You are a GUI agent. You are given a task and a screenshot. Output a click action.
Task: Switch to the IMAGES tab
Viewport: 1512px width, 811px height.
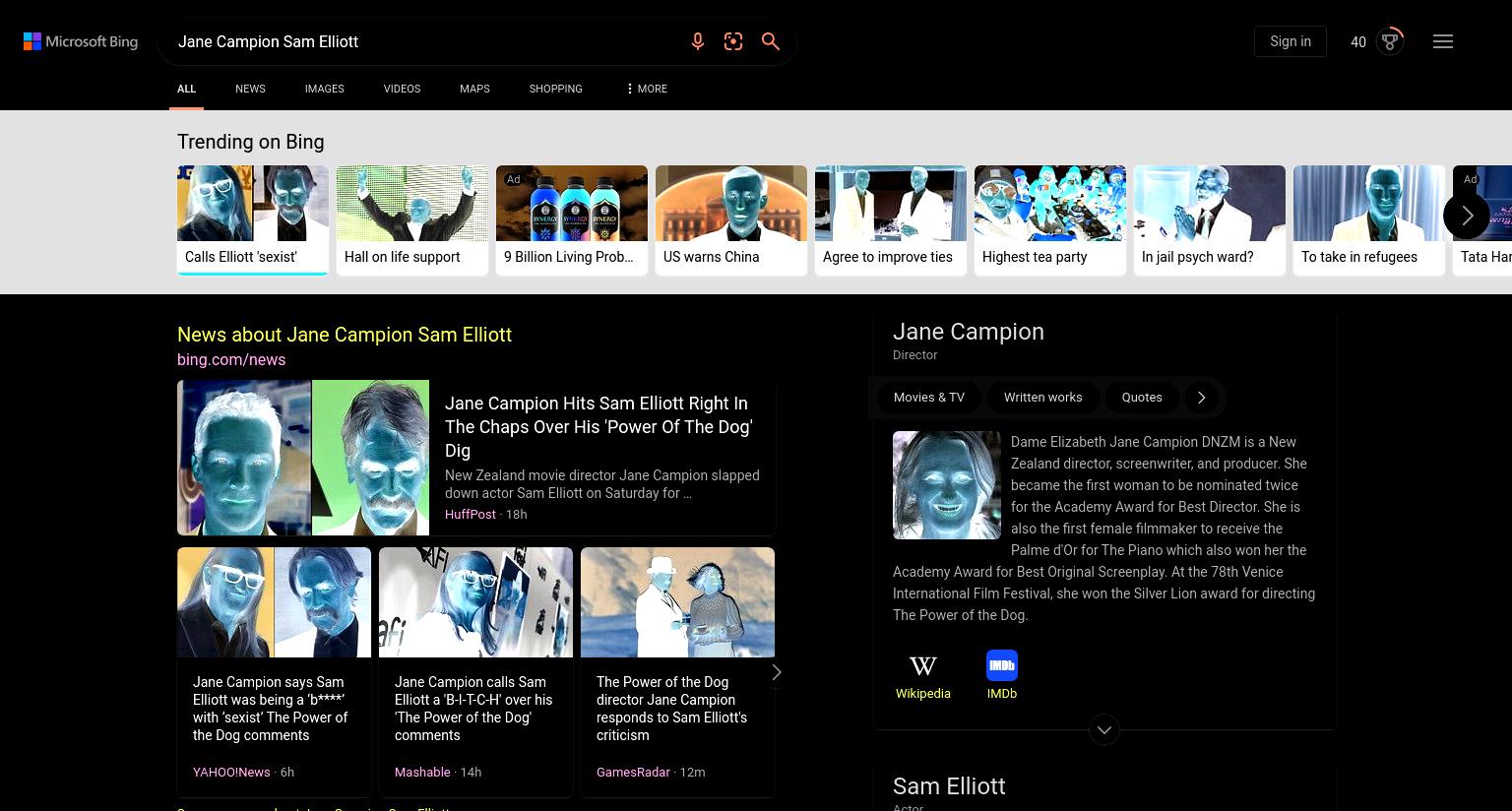tap(324, 89)
